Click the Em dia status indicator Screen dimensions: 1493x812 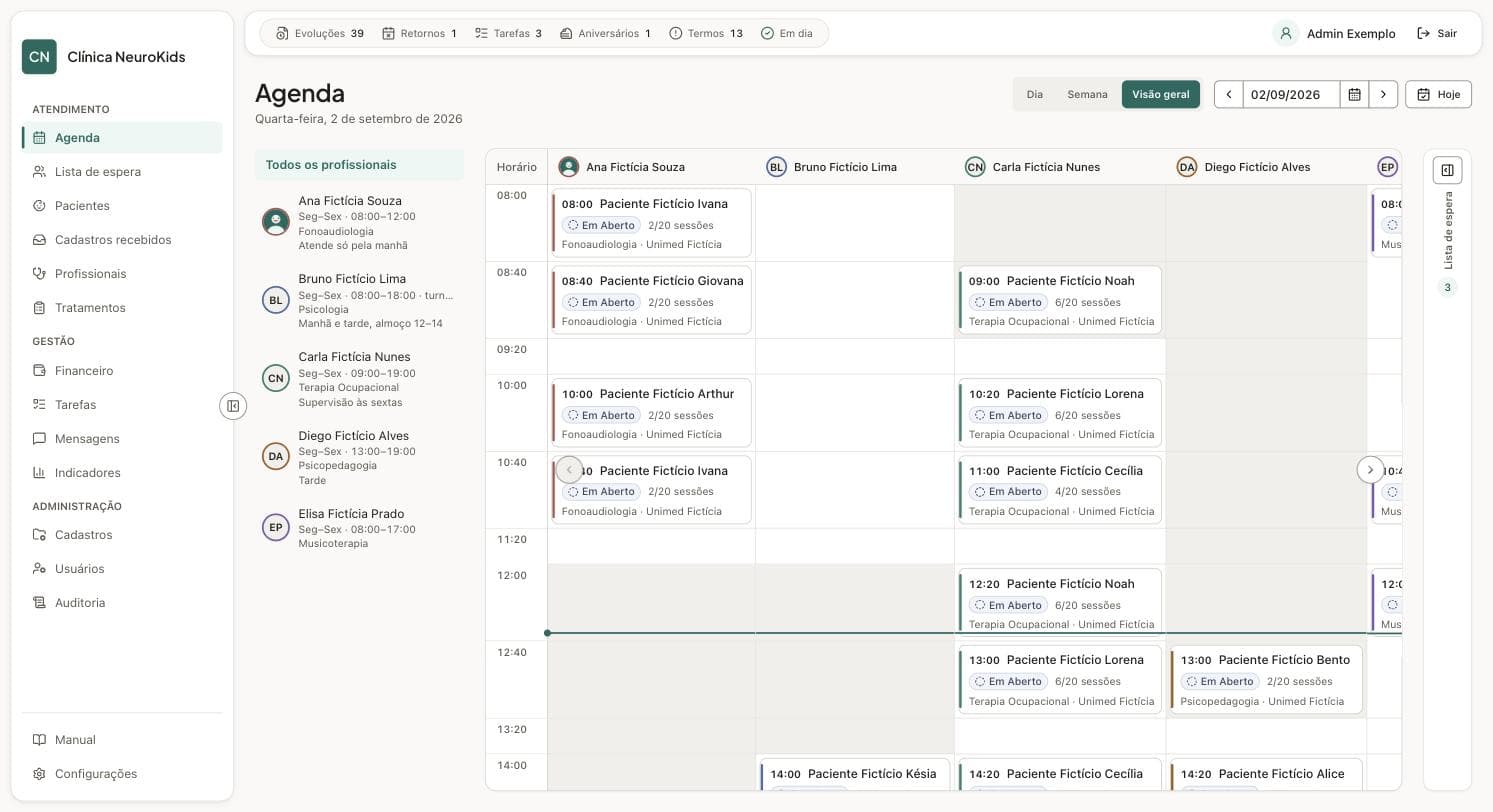point(787,33)
